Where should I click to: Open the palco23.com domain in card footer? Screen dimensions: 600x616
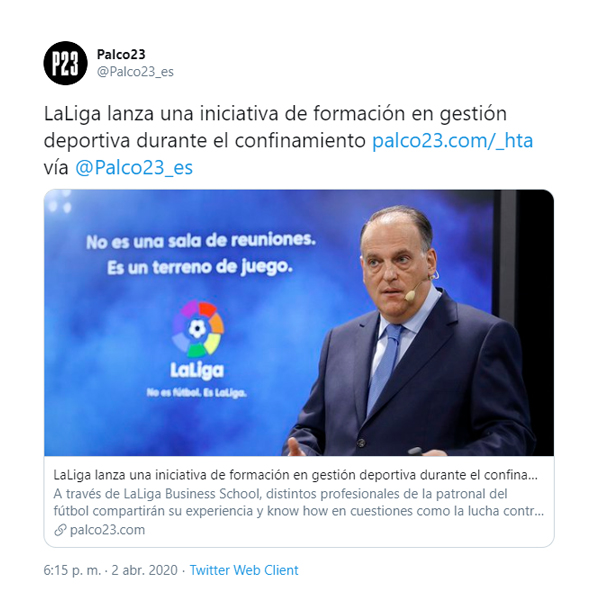coord(107,530)
